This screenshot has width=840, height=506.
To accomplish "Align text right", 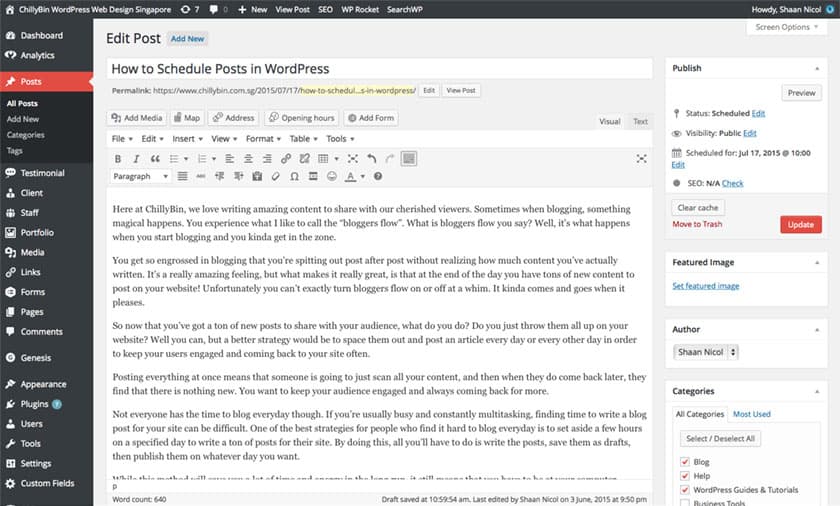I will [x=267, y=158].
